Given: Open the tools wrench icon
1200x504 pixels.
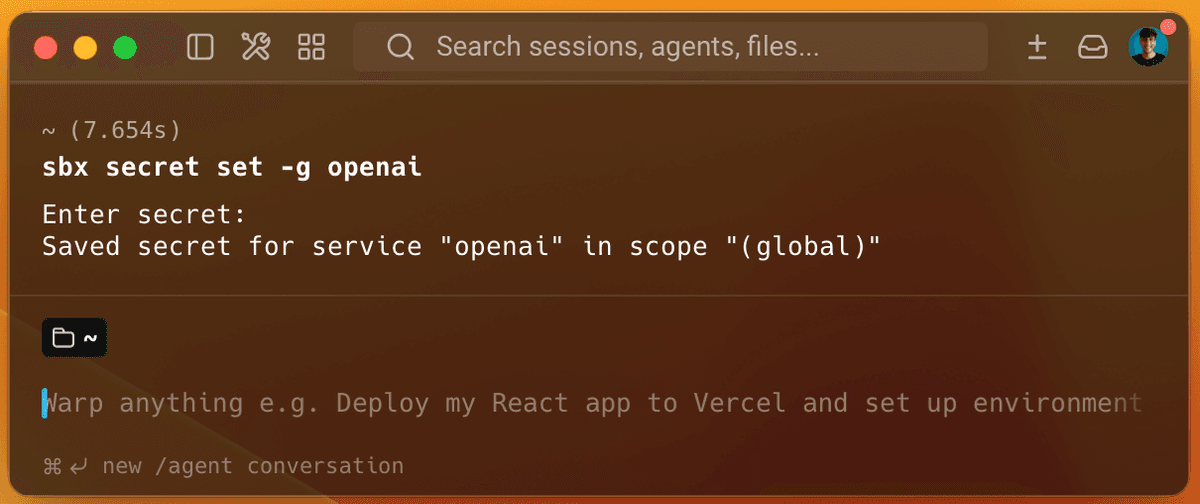Looking at the screenshot, I should tap(256, 47).
